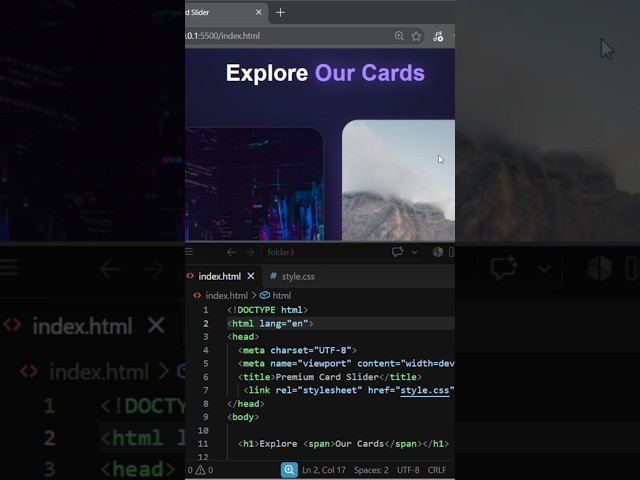Switch to the style.css editor tab
This screenshot has height=480, width=640.
pyautogui.click(x=298, y=277)
